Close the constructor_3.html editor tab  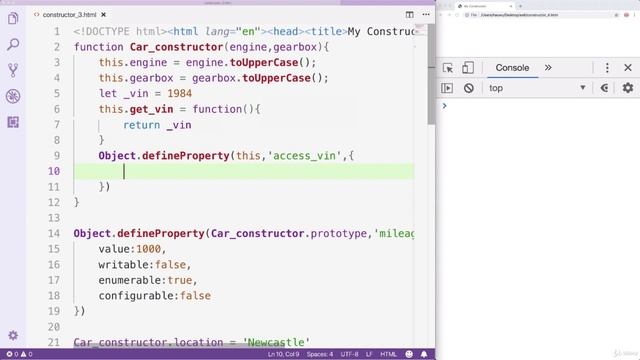click(x=103, y=15)
